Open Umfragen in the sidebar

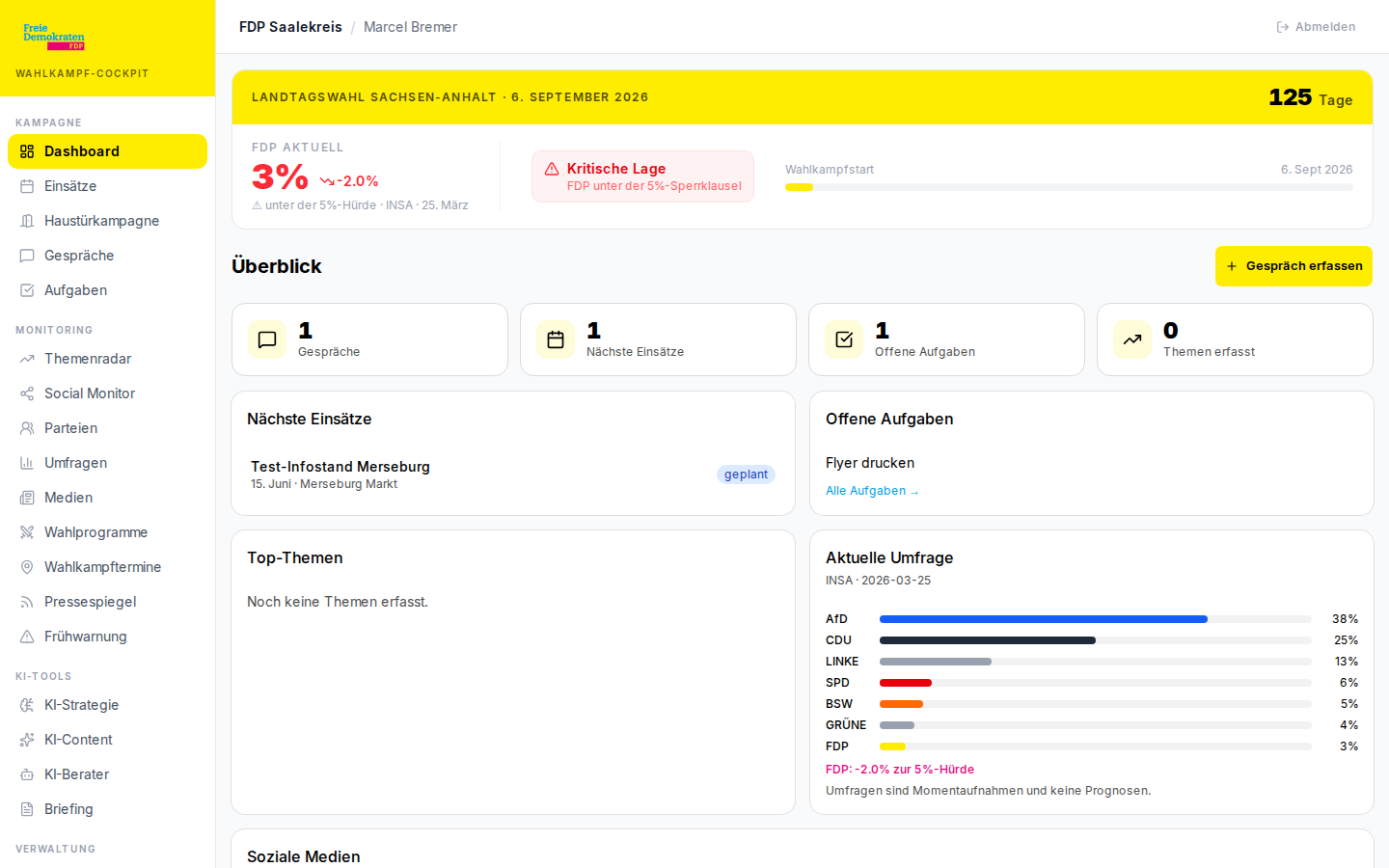[107, 463]
